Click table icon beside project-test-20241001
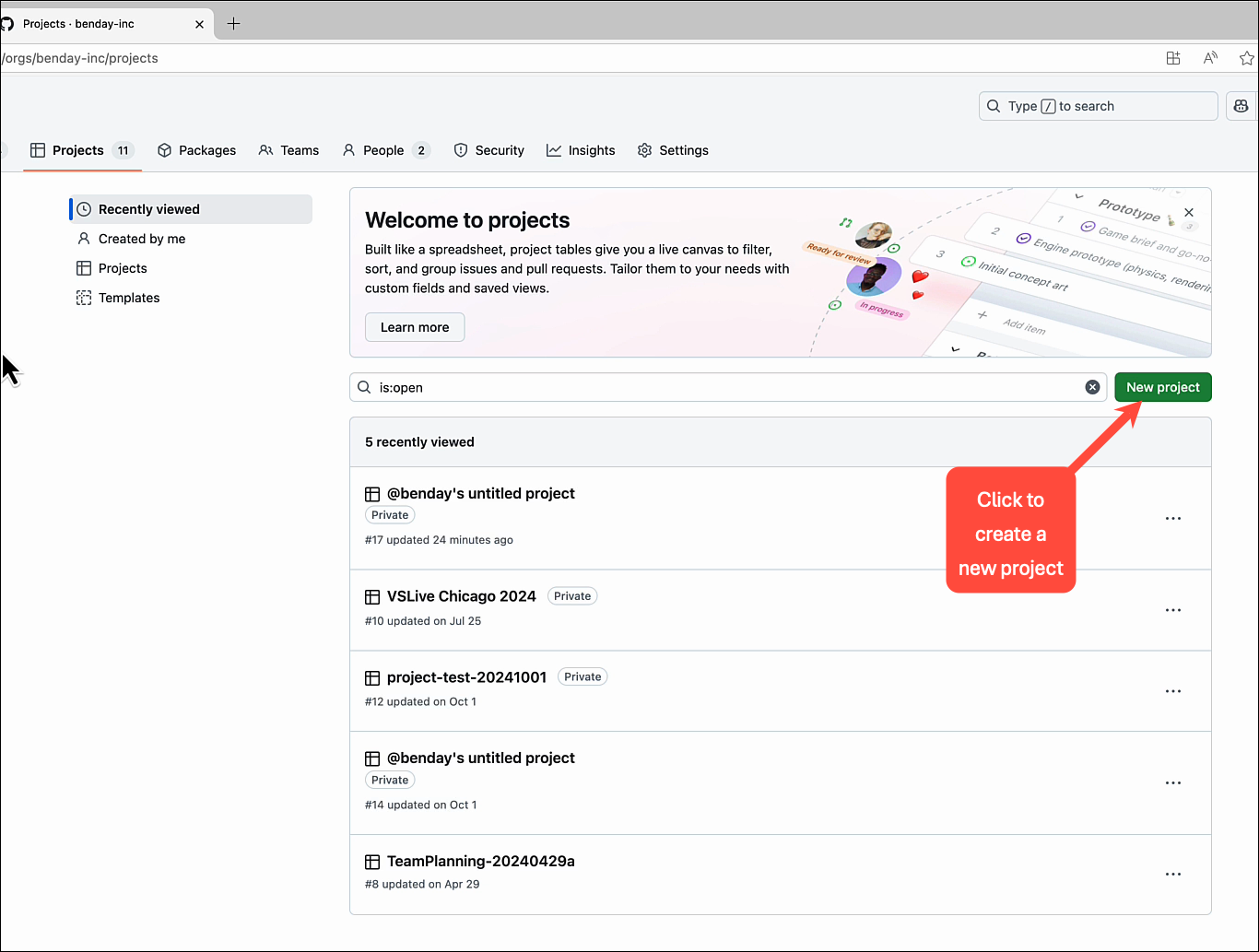 tap(372, 678)
